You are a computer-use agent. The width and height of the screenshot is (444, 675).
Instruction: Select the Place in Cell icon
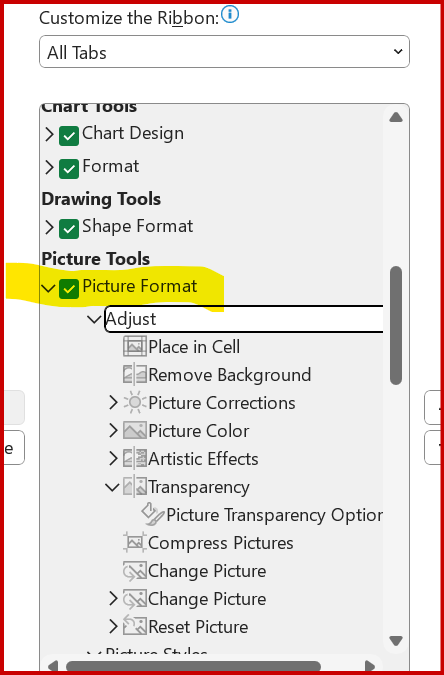pos(135,347)
